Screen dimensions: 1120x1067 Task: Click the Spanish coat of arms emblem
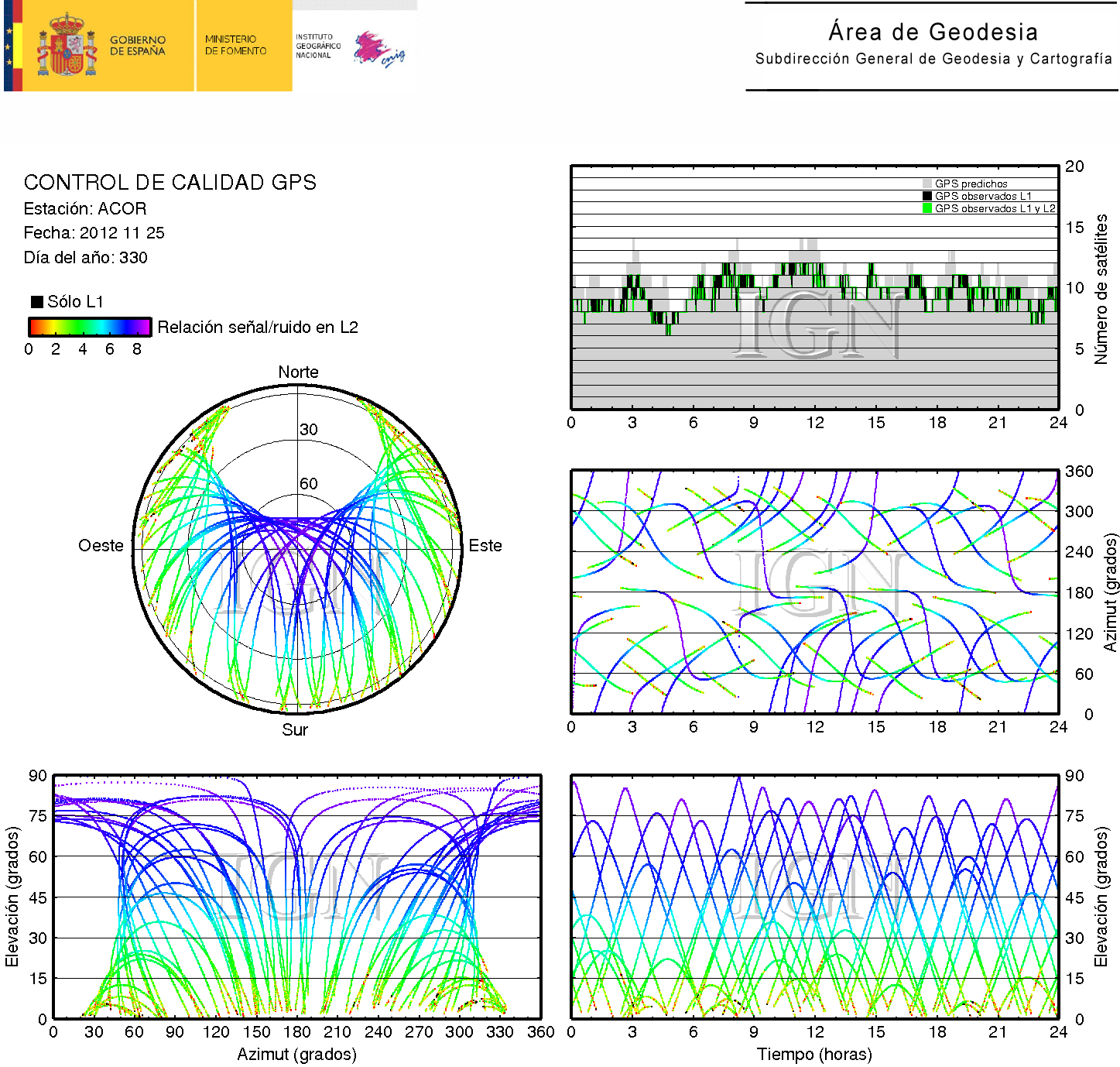(67, 46)
